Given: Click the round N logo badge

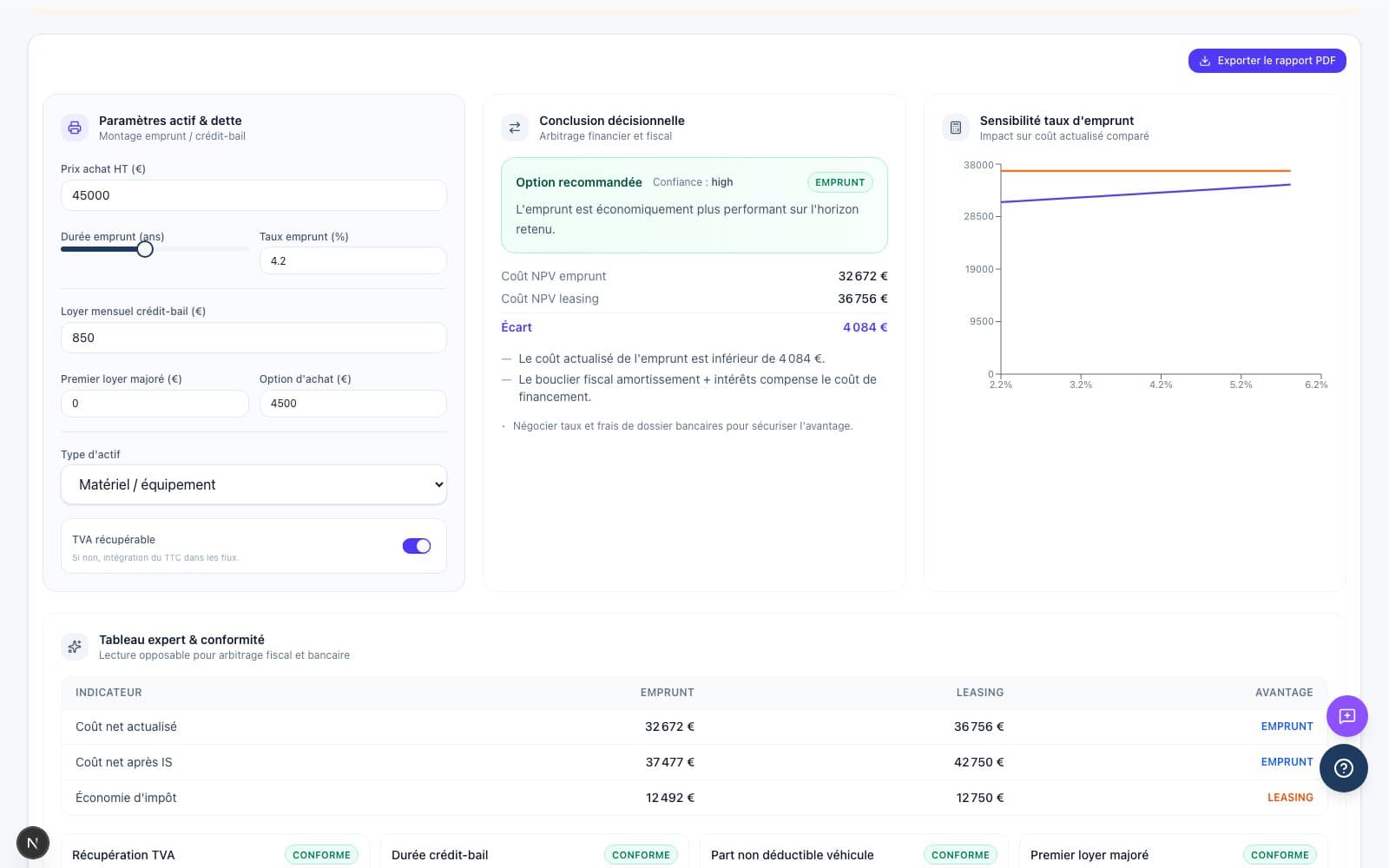Looking at the screenshot, I should [33, 843].
